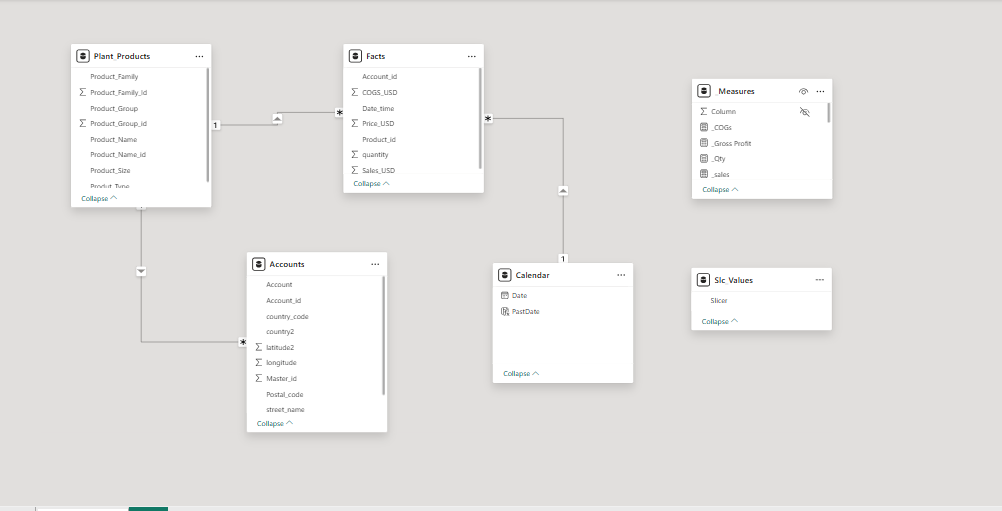The height and width of the screenshot is (511, 1002).
Task: Click the Accounts table field scrollbar
Action: click(x=383, y=335)
